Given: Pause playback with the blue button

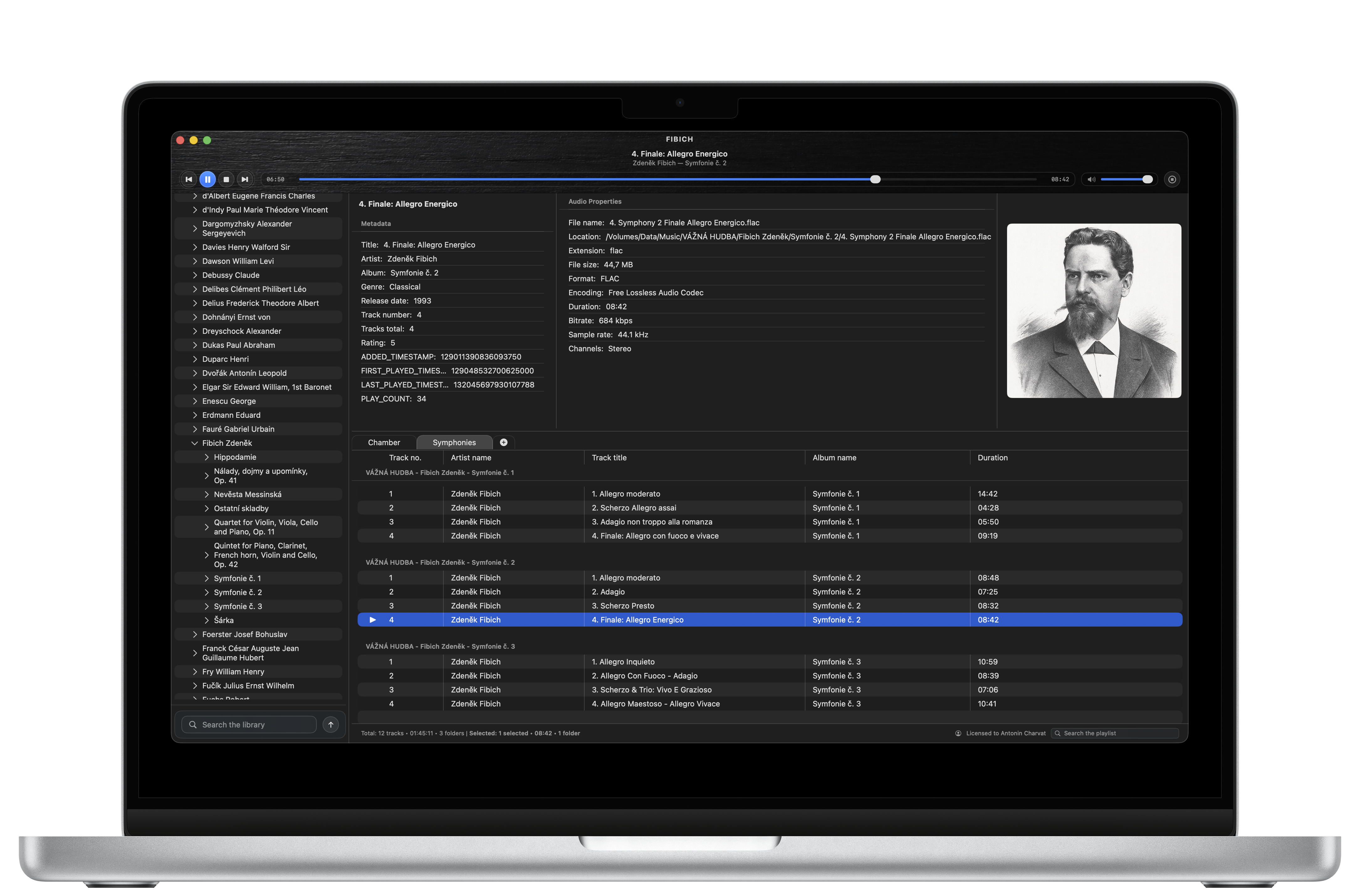Looking at the screenshot, I should pyautogui.click(x=207, y=180).
